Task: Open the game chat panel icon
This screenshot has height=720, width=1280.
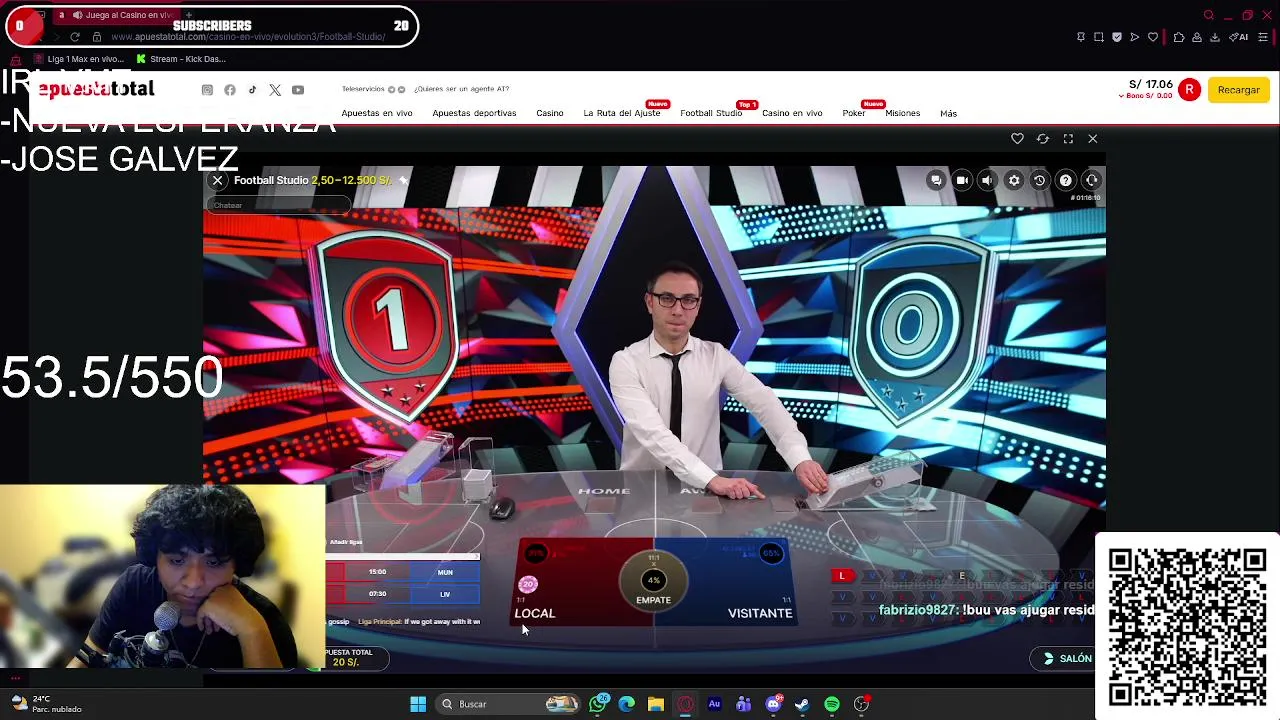Action: [936, 180]
